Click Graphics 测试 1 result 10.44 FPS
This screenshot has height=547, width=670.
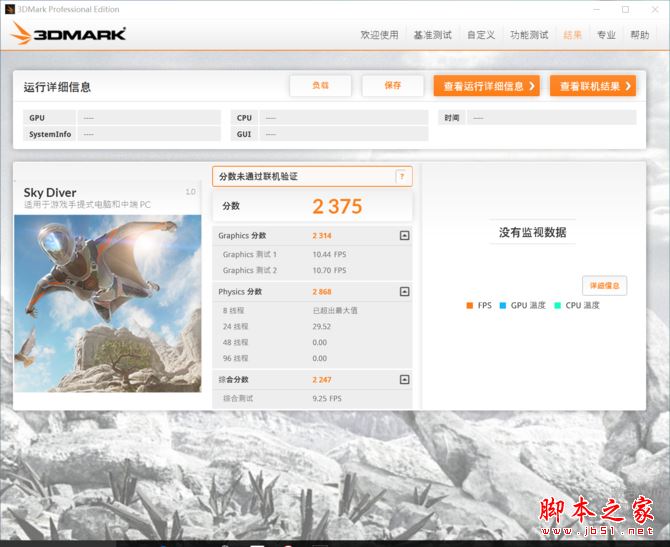[x=329, y=254]
